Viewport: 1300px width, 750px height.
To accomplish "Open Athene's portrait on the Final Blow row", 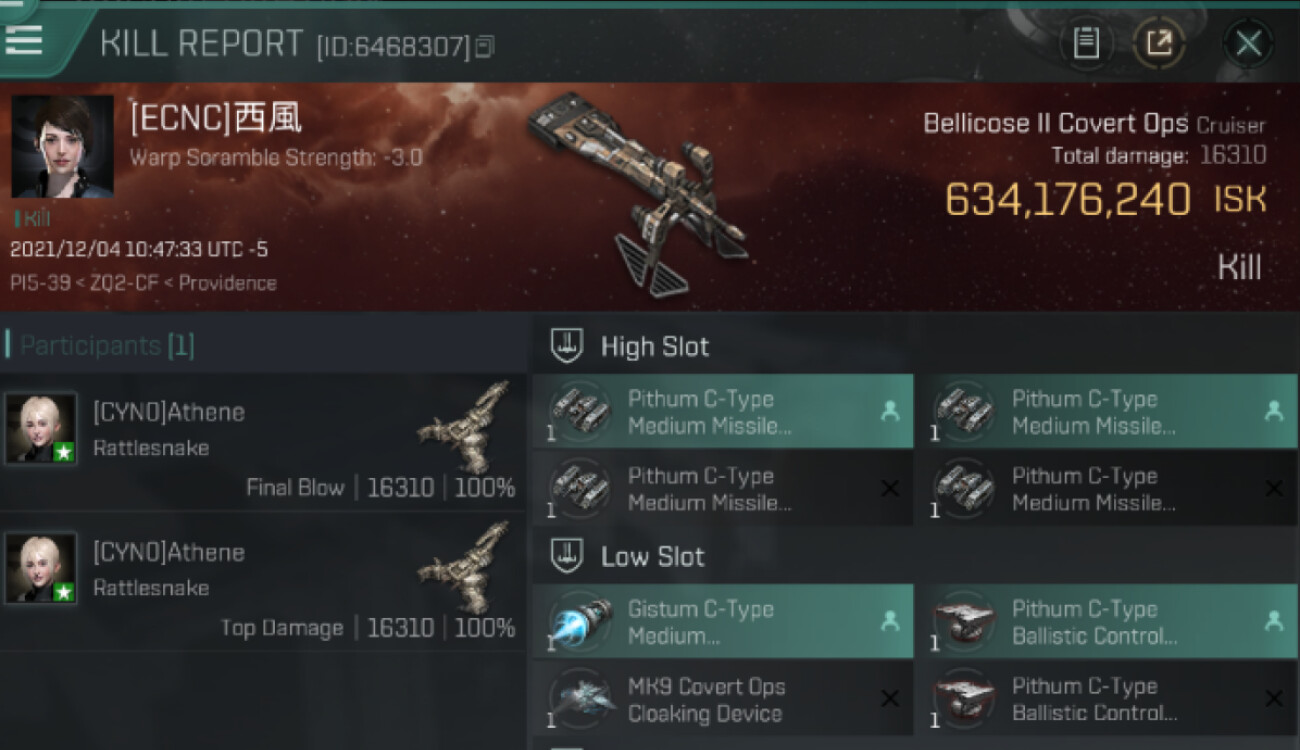I will [x=41, y=428].
